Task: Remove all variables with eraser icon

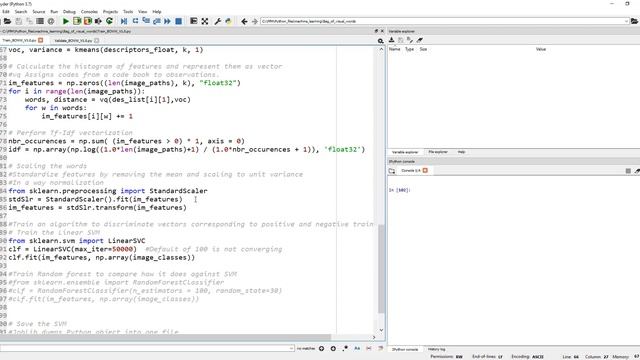Action: [420, 40]
